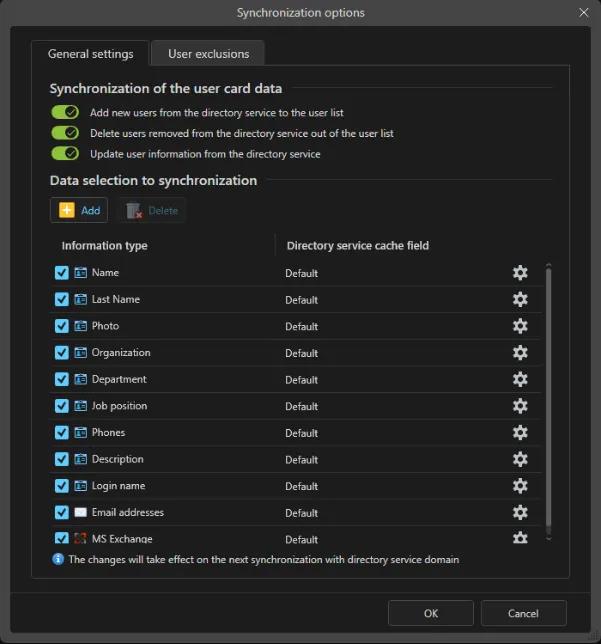Click the card icon beside Login name
601x644 pixels.
tap(81, 486)
